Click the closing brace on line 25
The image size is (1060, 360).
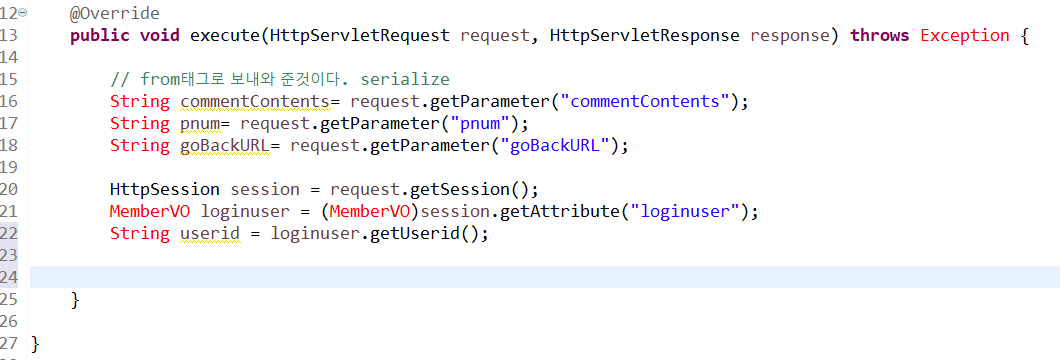tap(75, 299)
